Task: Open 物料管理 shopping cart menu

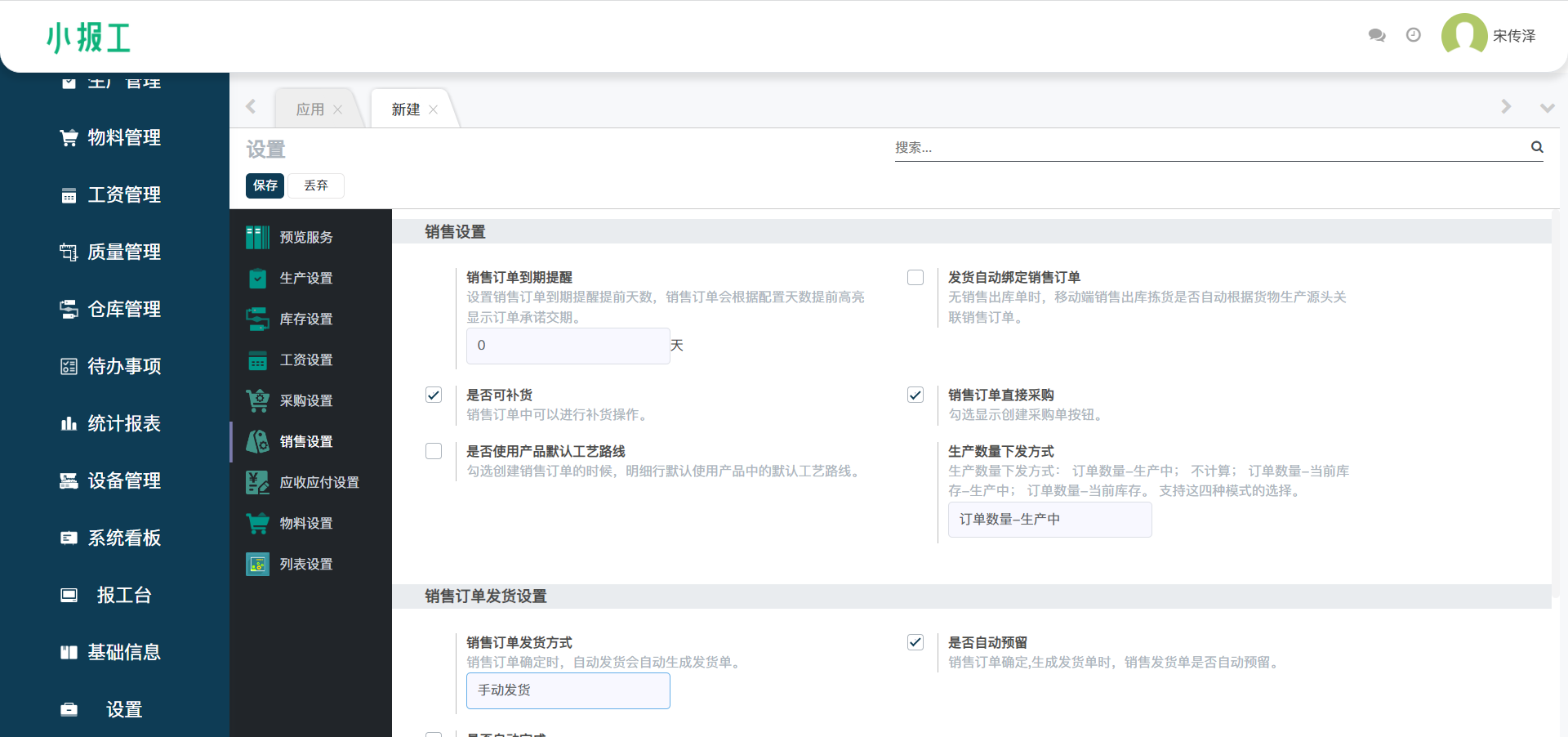Action: click(69, 137)
